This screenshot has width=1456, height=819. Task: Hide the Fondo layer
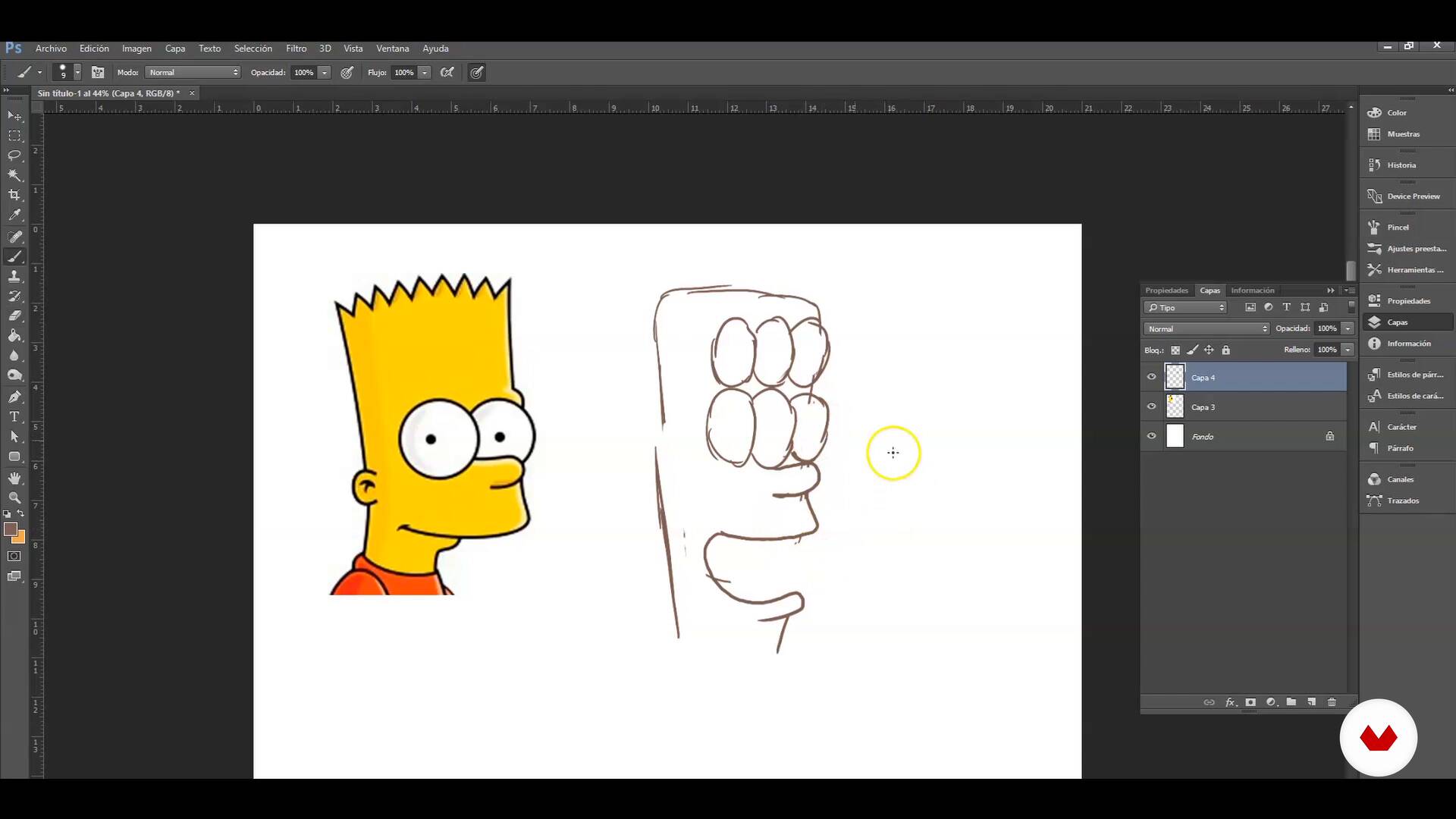tap(1151, 436)
